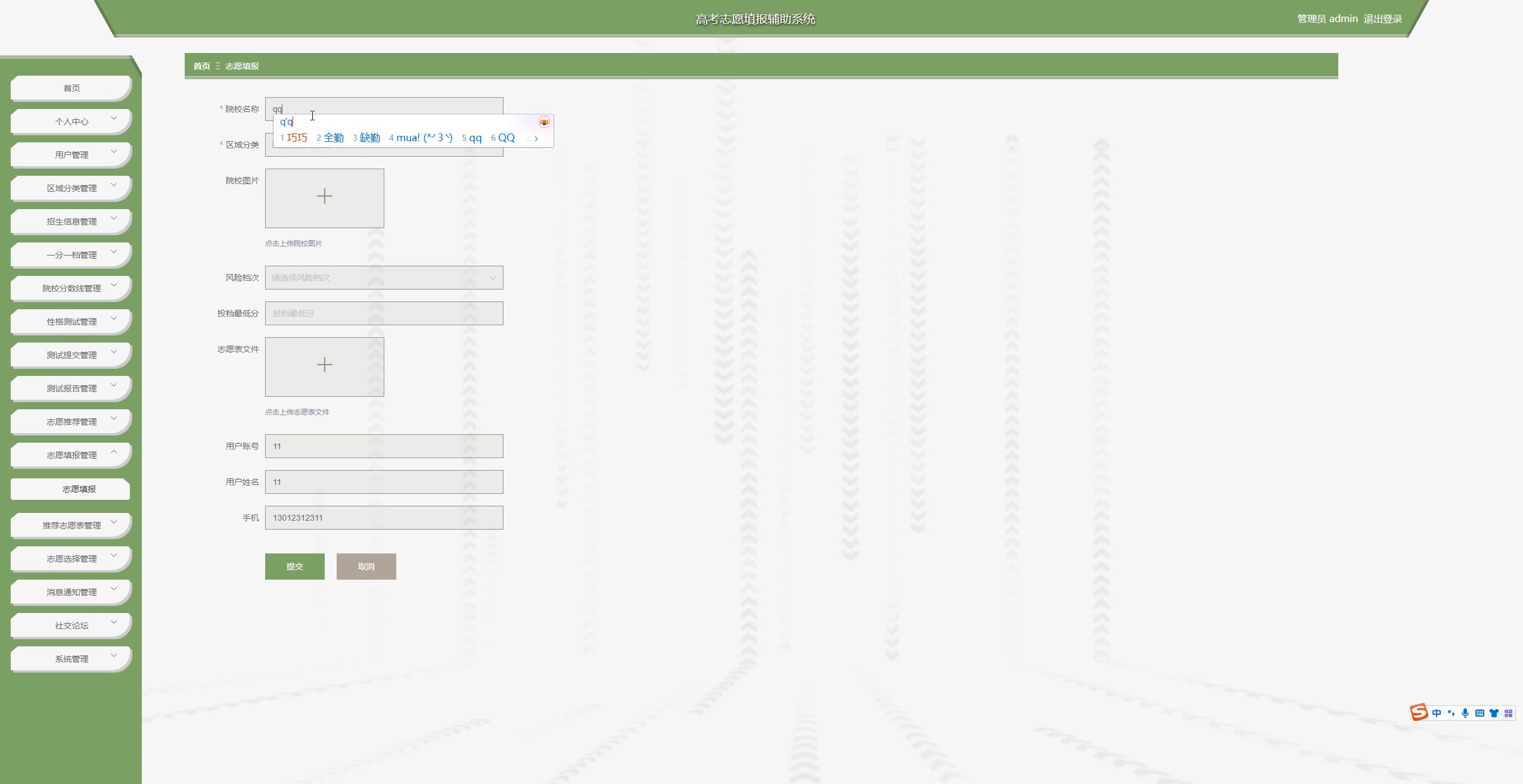
Task: Click the 提交 submit button
Action: click(x=295, y=567)
